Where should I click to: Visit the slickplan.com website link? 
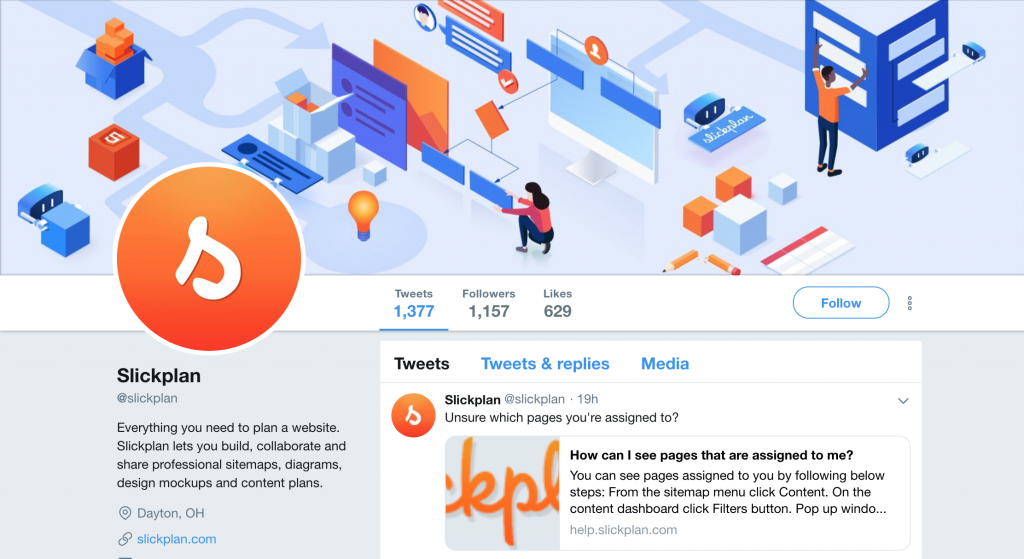click(176, 539)
